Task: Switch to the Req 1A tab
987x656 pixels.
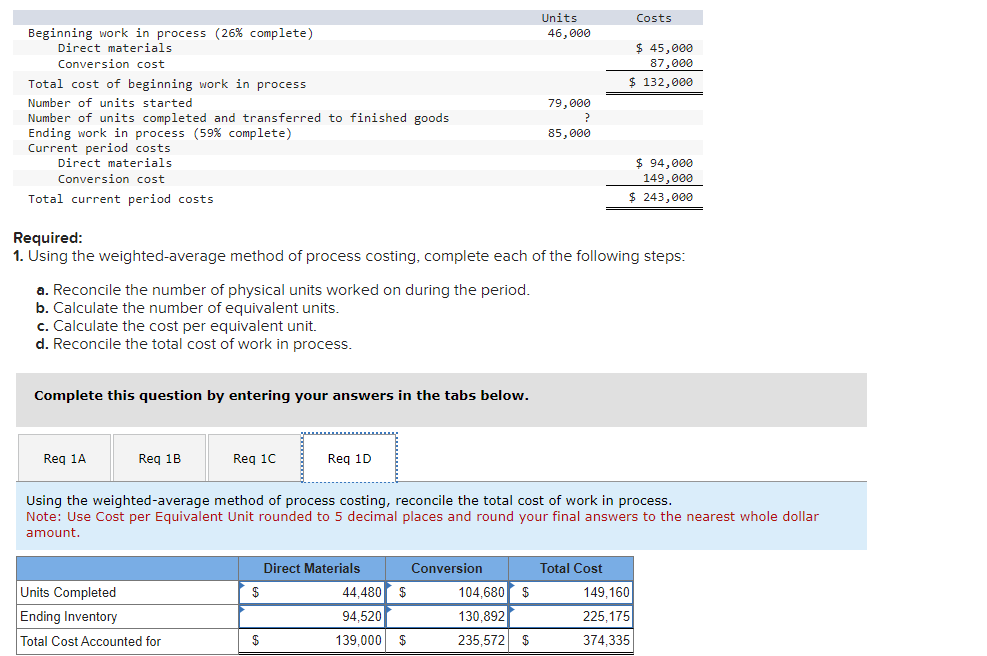Action: [64, 458]
